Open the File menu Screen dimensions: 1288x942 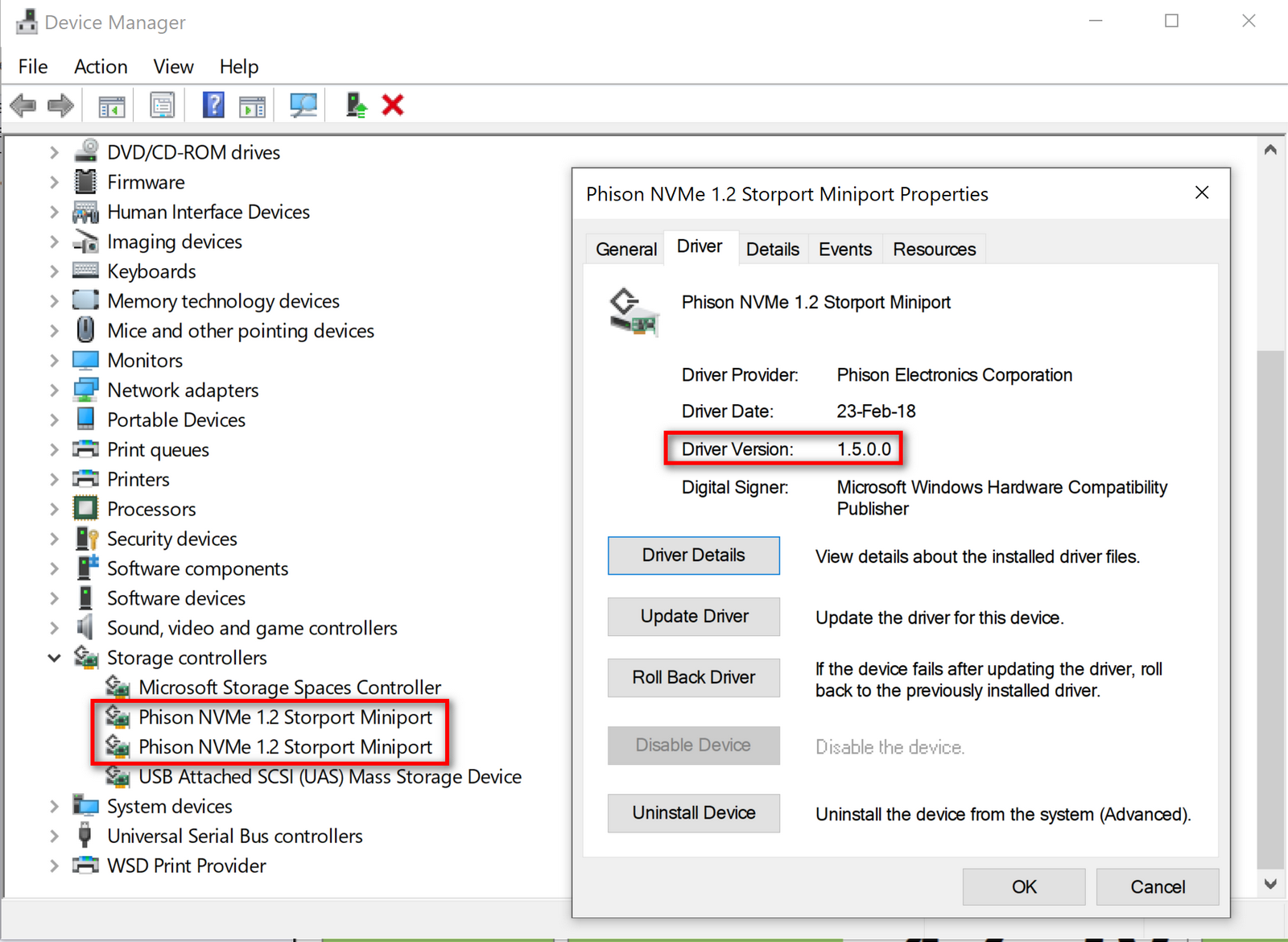pos(33,66)
